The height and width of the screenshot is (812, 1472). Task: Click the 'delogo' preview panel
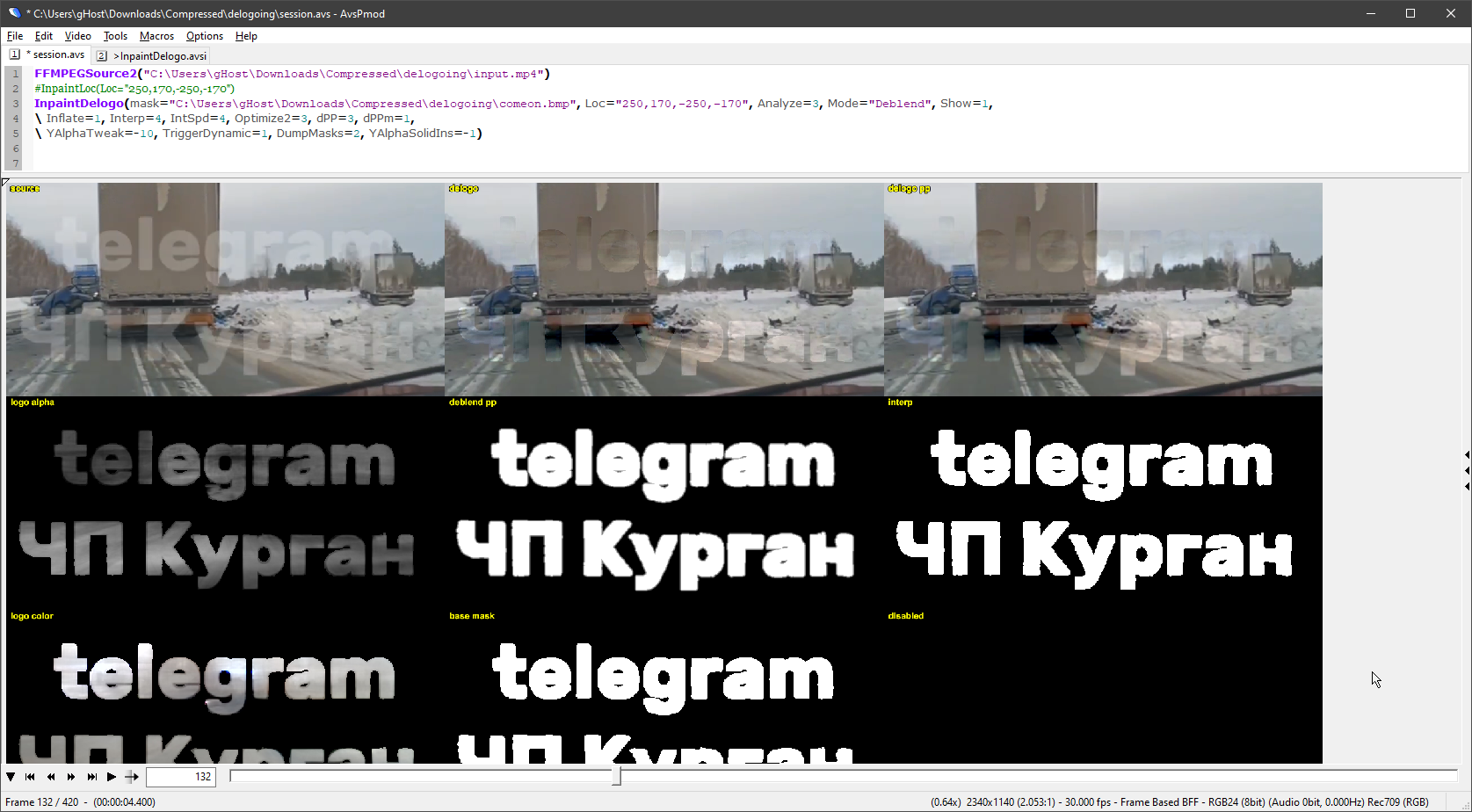click(x=664, y=289)
